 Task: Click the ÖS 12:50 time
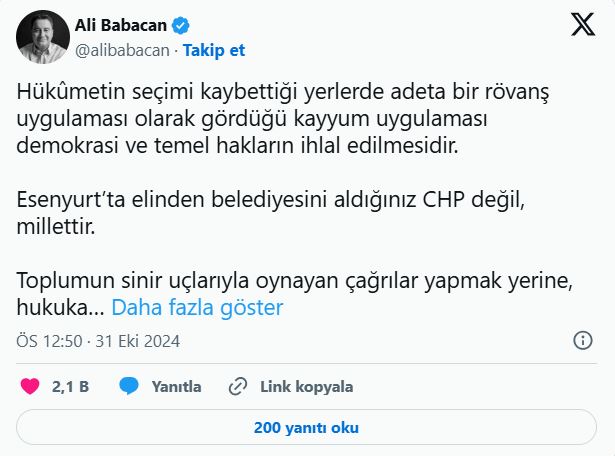(52, 341)
